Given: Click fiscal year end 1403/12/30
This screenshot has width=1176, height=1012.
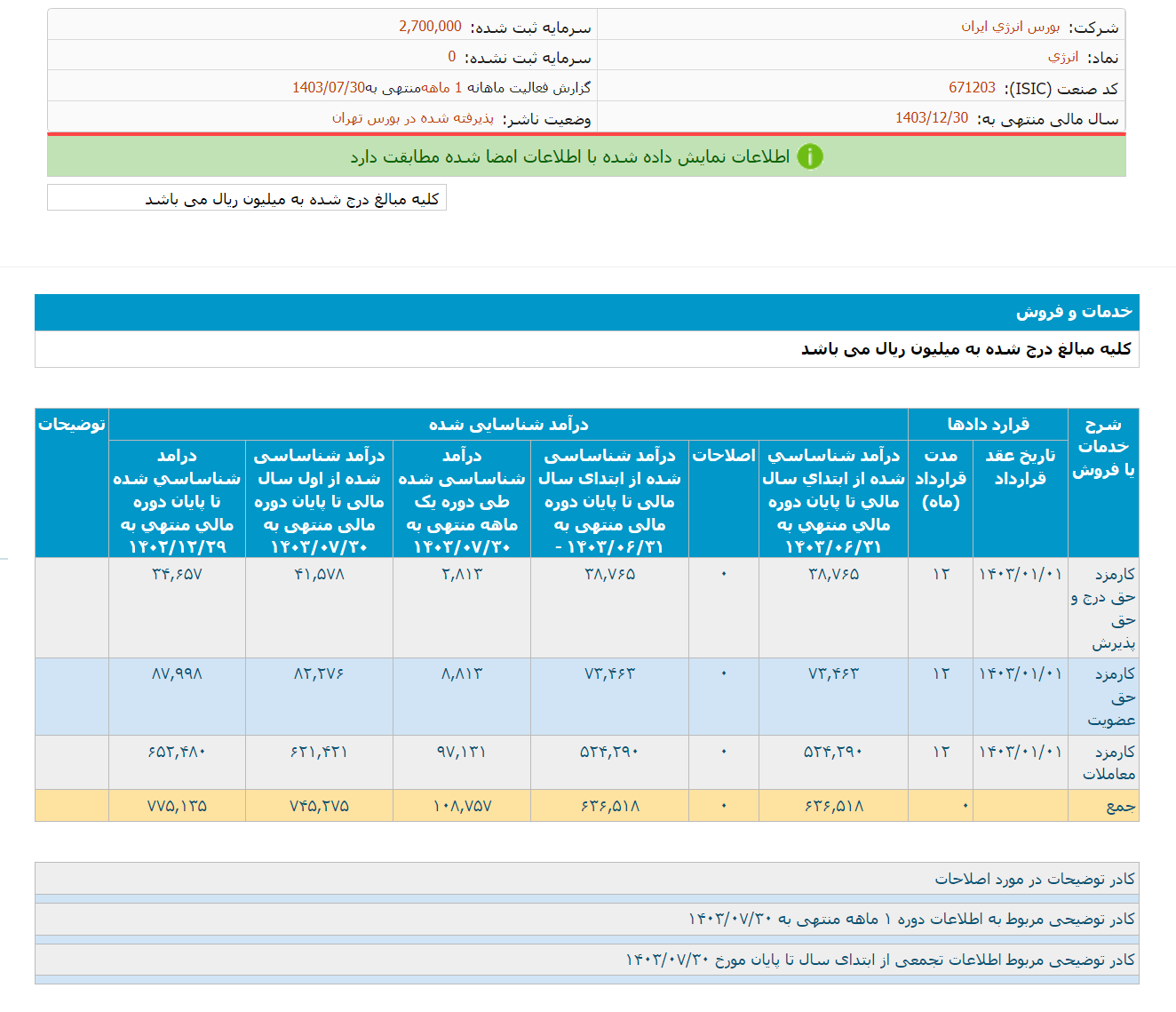Looking at the screenshot, I should click(932, 118).
